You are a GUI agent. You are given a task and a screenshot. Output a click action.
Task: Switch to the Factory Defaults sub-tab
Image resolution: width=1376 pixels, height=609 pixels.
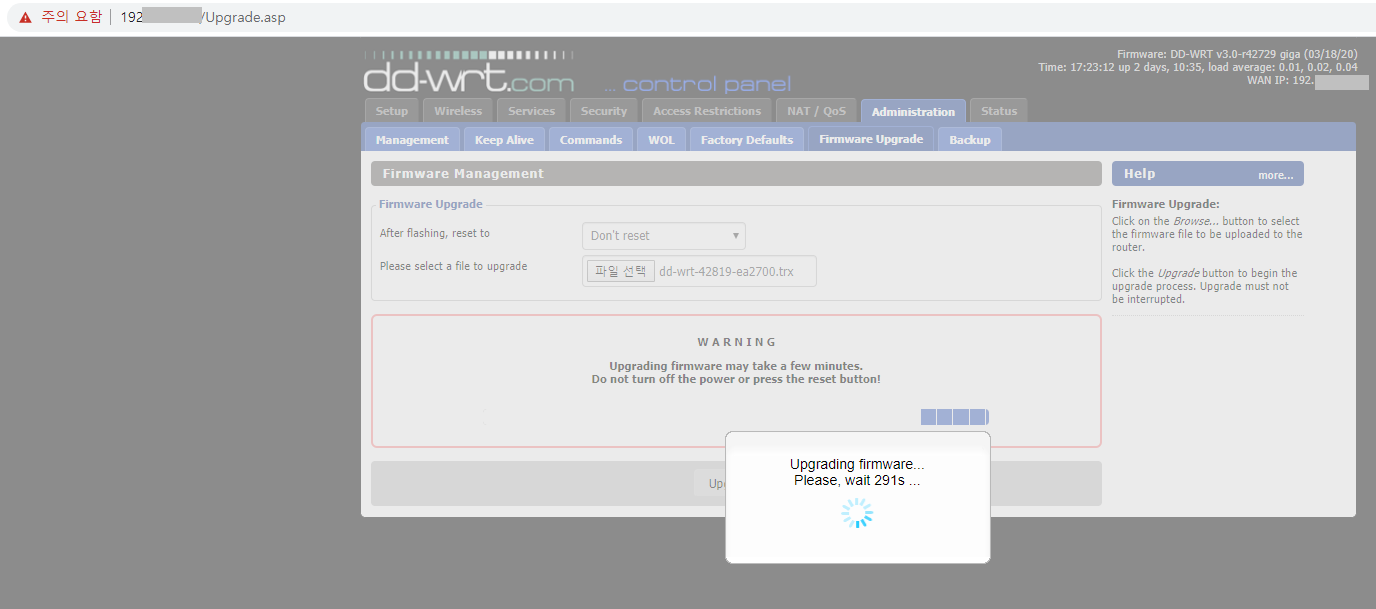tap(747, 140)
